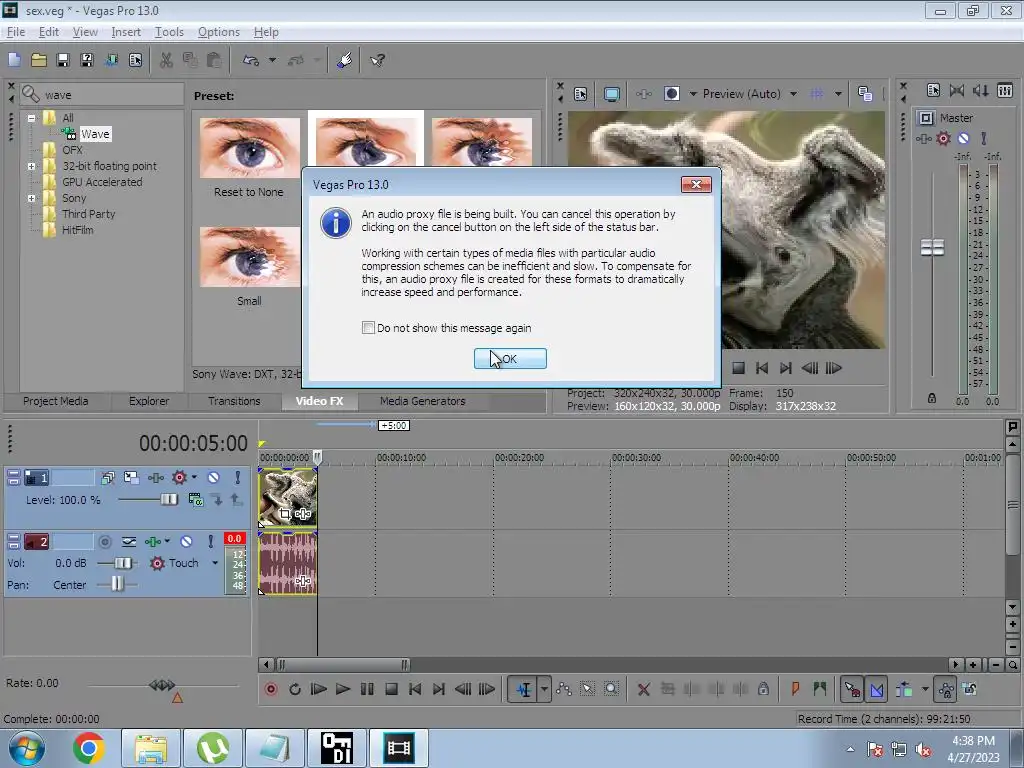Open Master bus FX gear icon
This screenshot has height=768, width=1024.
943,138
